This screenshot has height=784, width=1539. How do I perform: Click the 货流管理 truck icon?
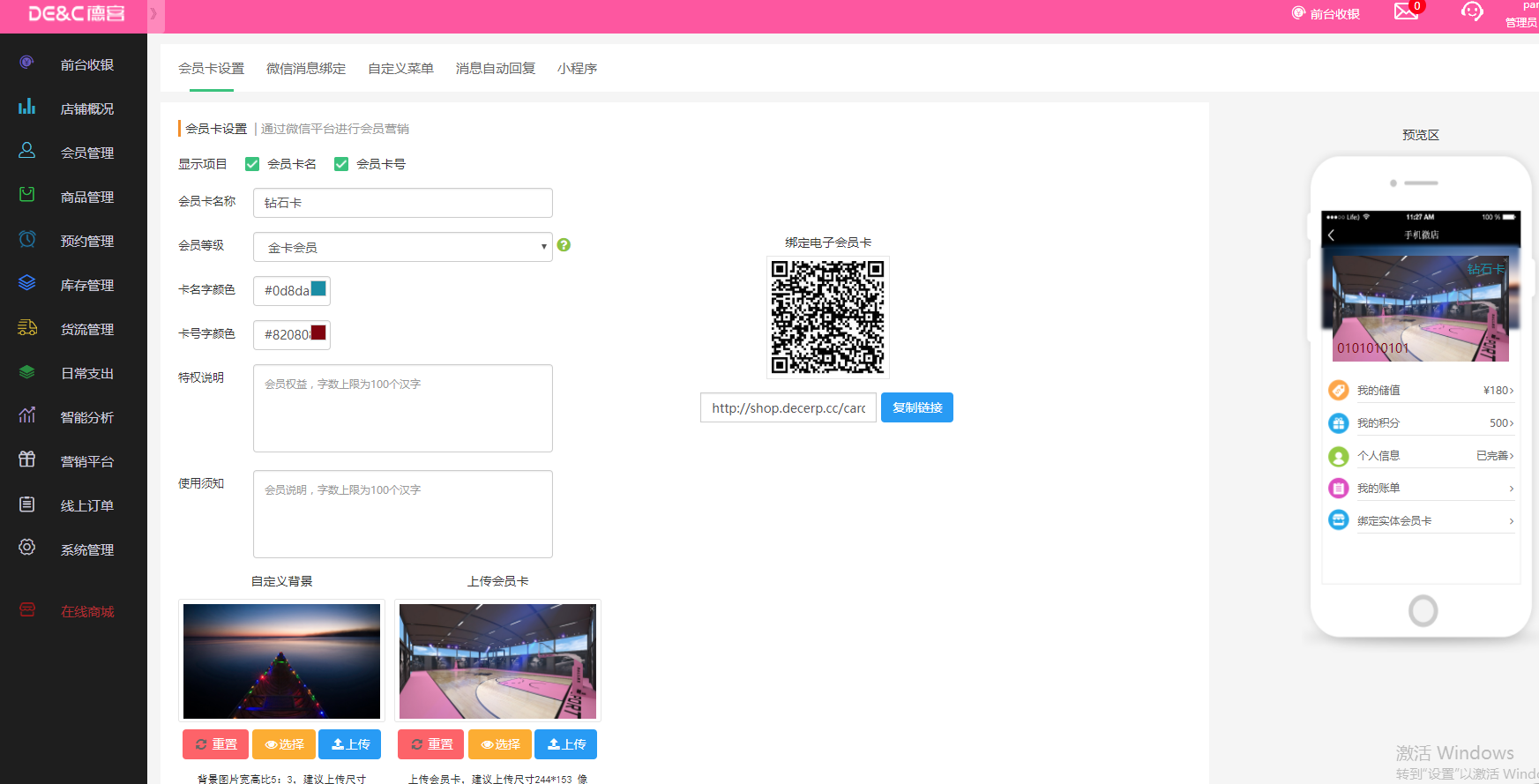26,327
